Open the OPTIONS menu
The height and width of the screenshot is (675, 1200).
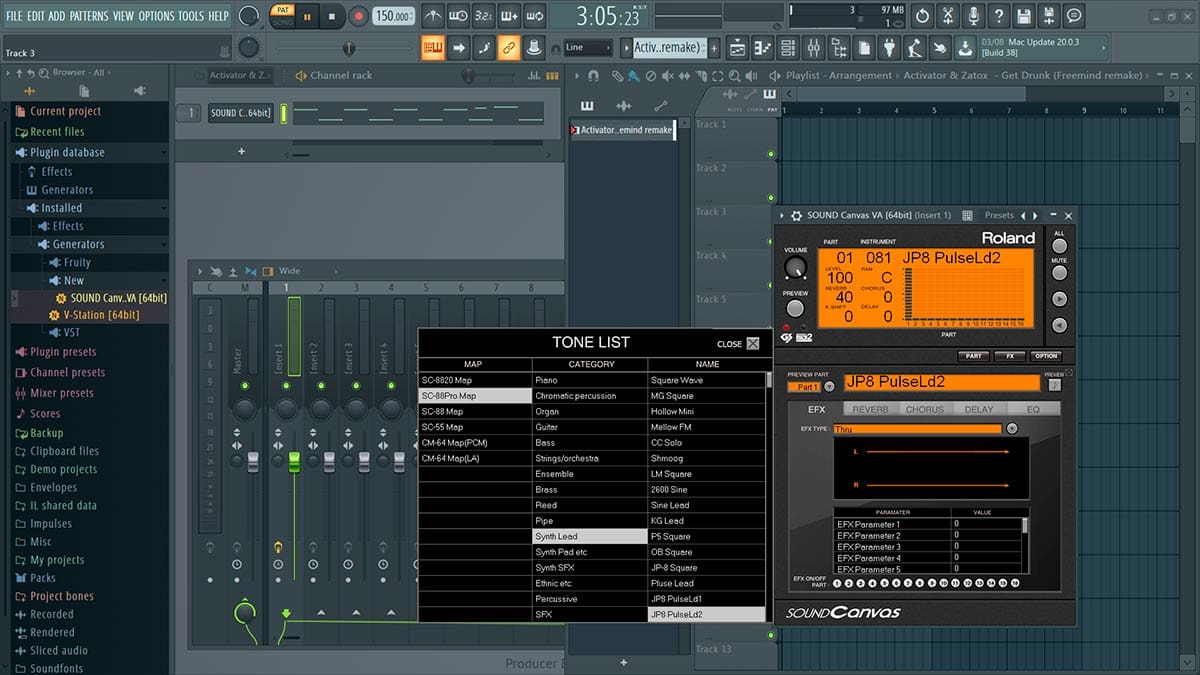click(x=156, y=16)
